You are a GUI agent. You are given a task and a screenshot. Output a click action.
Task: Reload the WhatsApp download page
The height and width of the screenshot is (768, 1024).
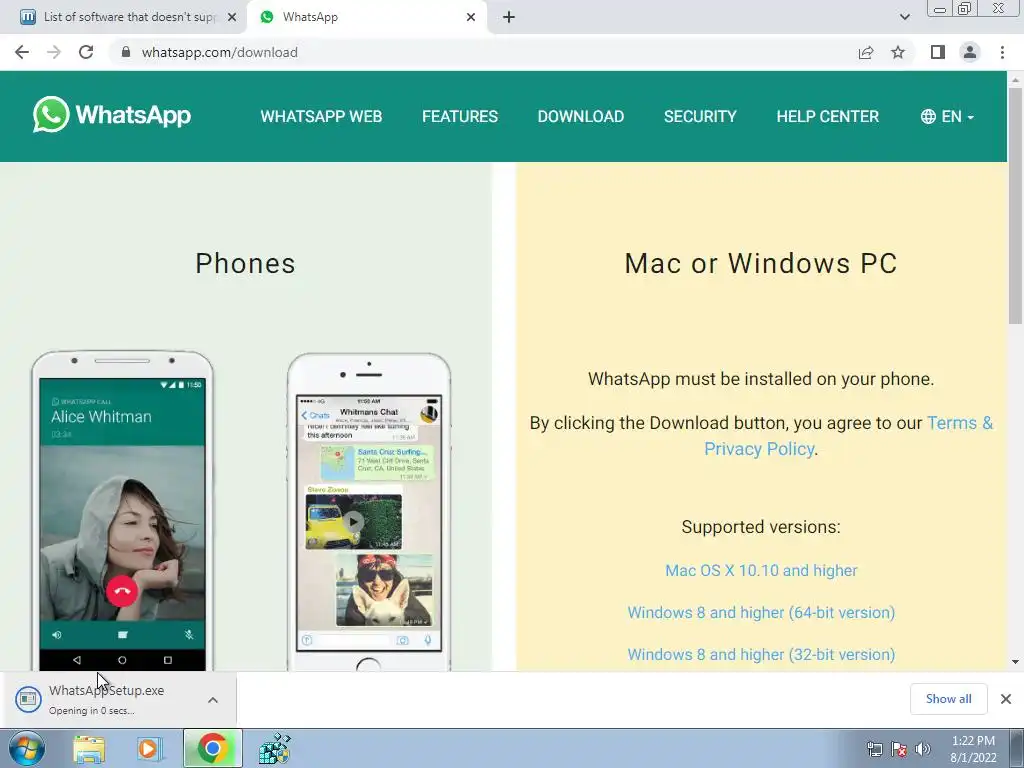86,52
